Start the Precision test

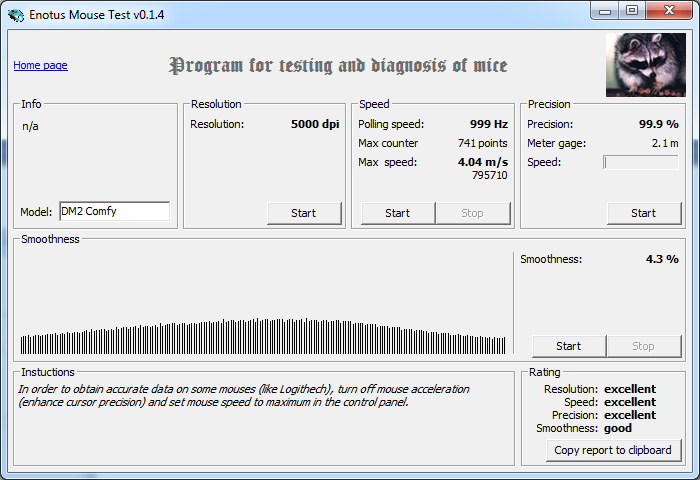(x=644, y=213)
